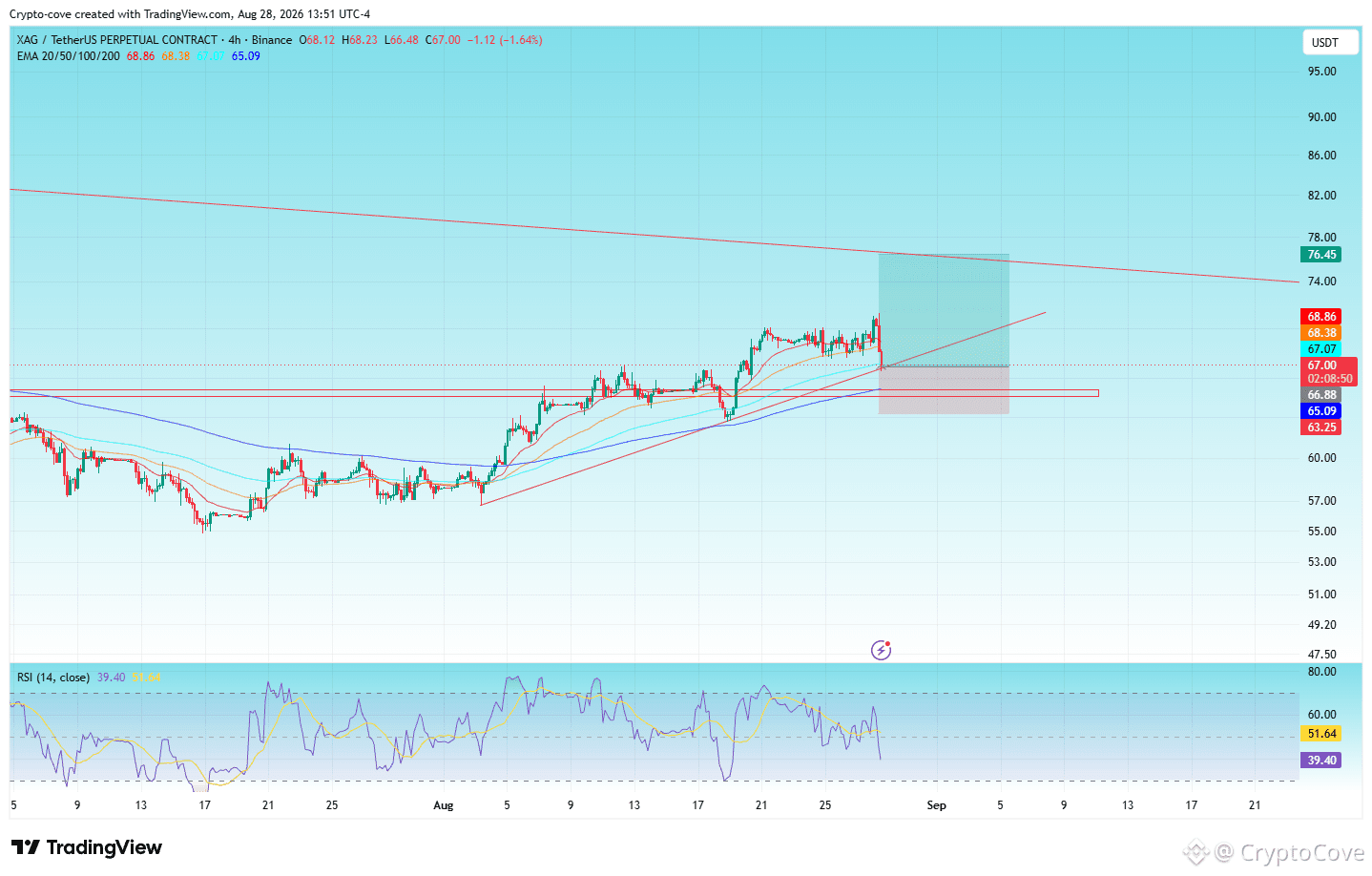Click the 80.00 label on RSI axis
Image resolution: width=1372 pixels, height=876 pixels.
click(1321, 672)
